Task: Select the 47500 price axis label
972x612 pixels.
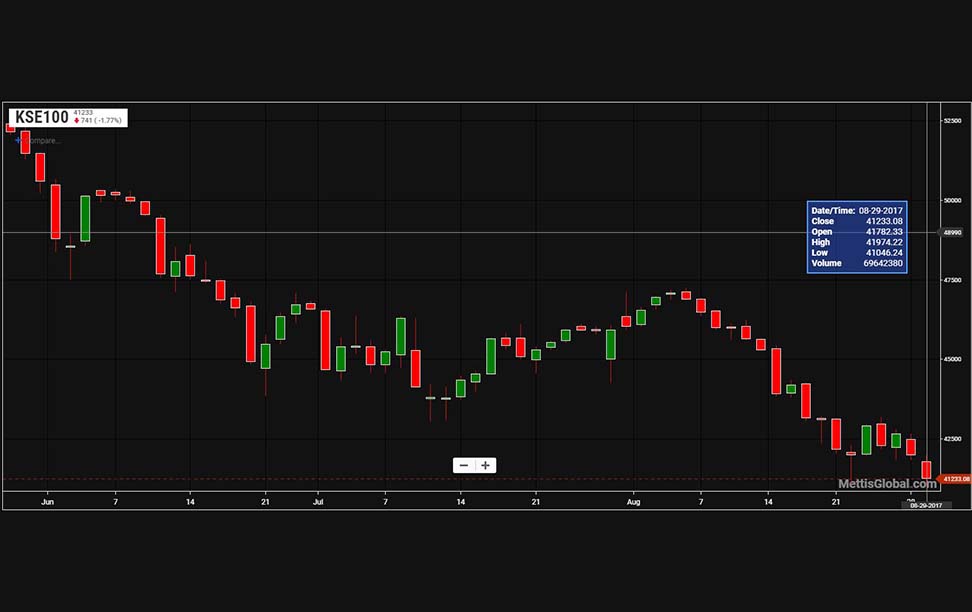Action: click(952, 280)
